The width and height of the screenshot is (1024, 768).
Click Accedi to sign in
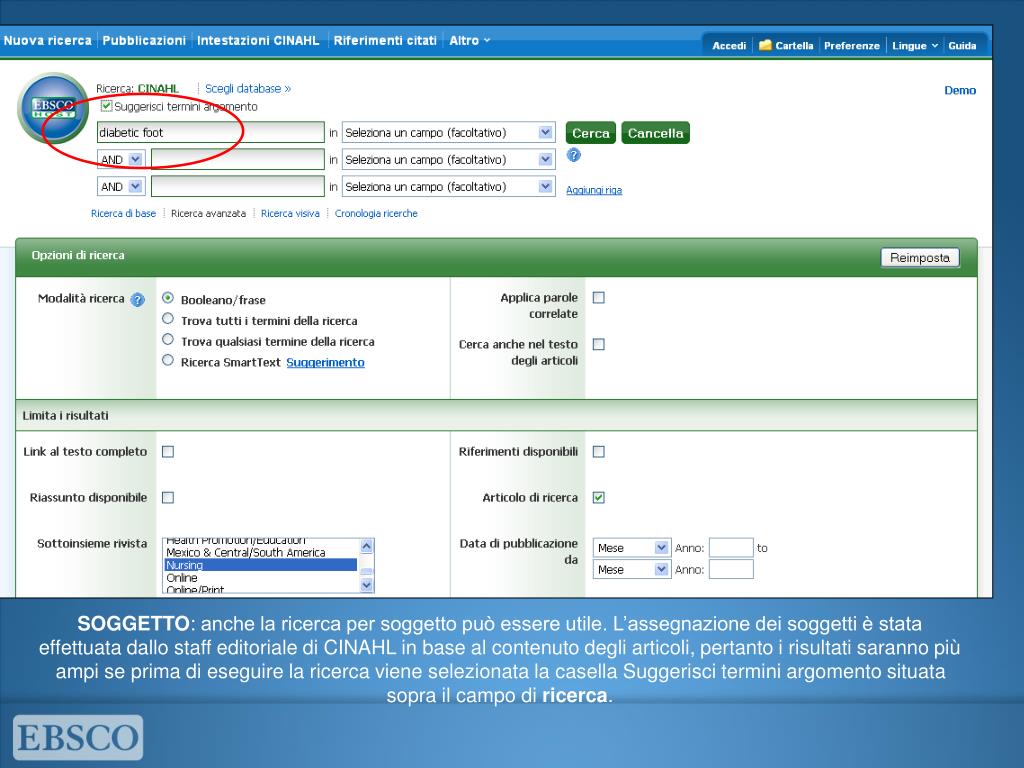(x=729, y=46)
